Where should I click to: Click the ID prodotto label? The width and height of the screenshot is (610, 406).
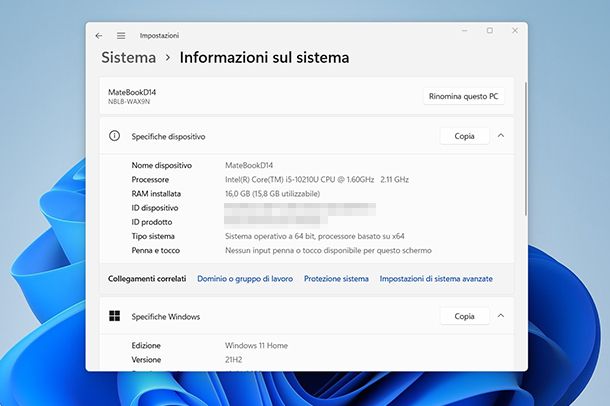152,222
